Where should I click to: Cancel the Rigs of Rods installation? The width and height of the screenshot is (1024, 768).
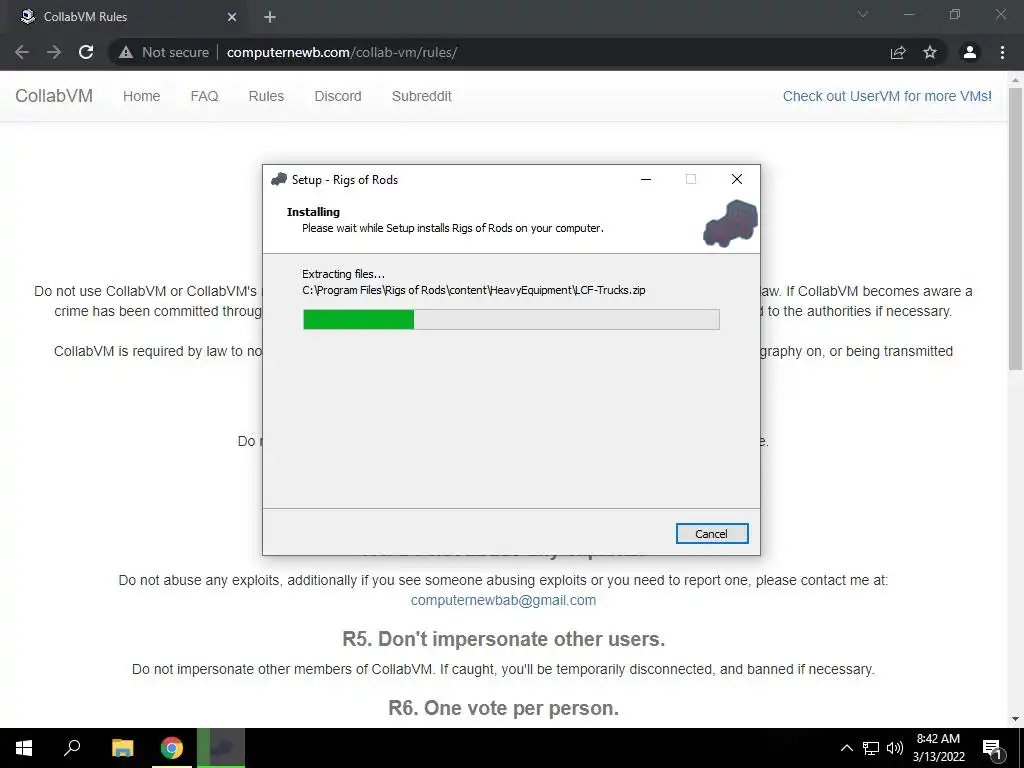point(712,534)
